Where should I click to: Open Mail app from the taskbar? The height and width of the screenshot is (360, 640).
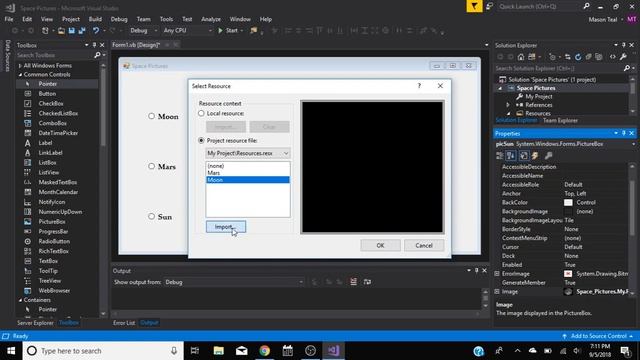(x=242, y=351)
